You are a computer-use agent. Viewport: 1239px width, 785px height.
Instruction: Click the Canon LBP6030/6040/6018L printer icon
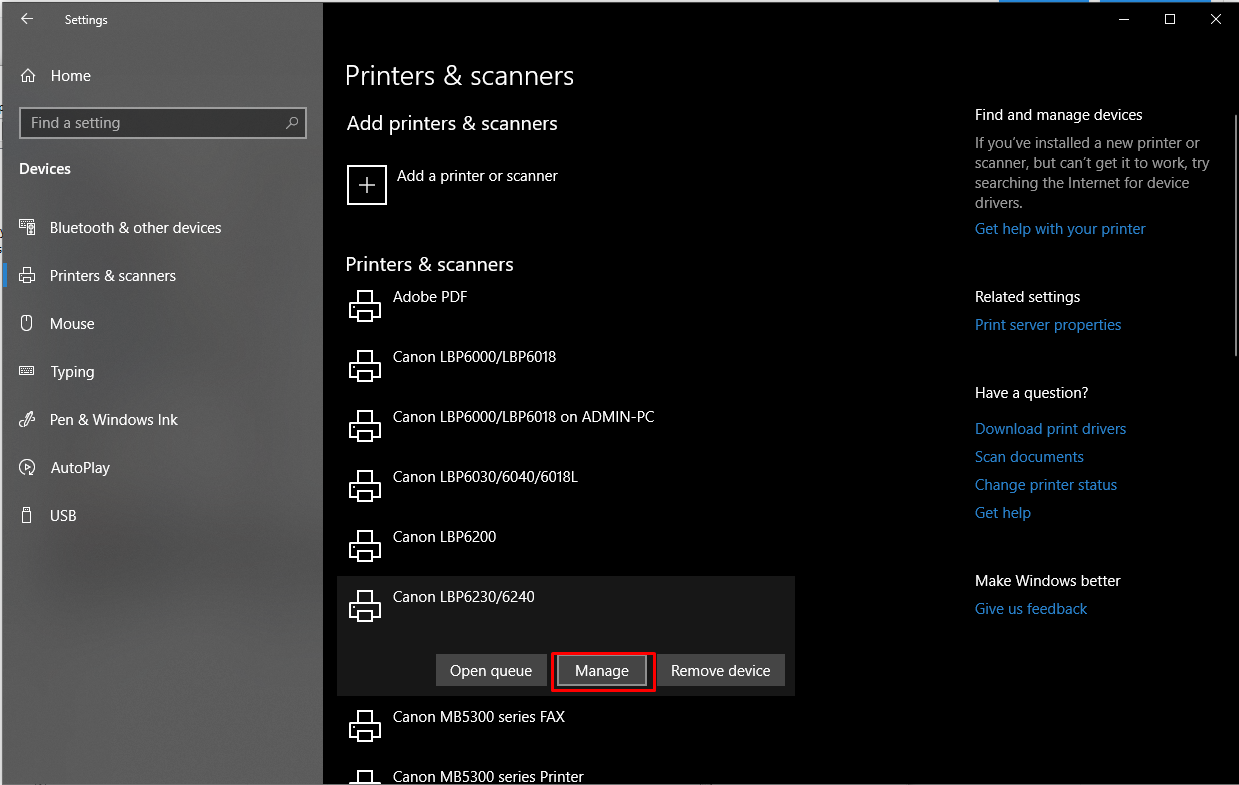tap(365, 486)
